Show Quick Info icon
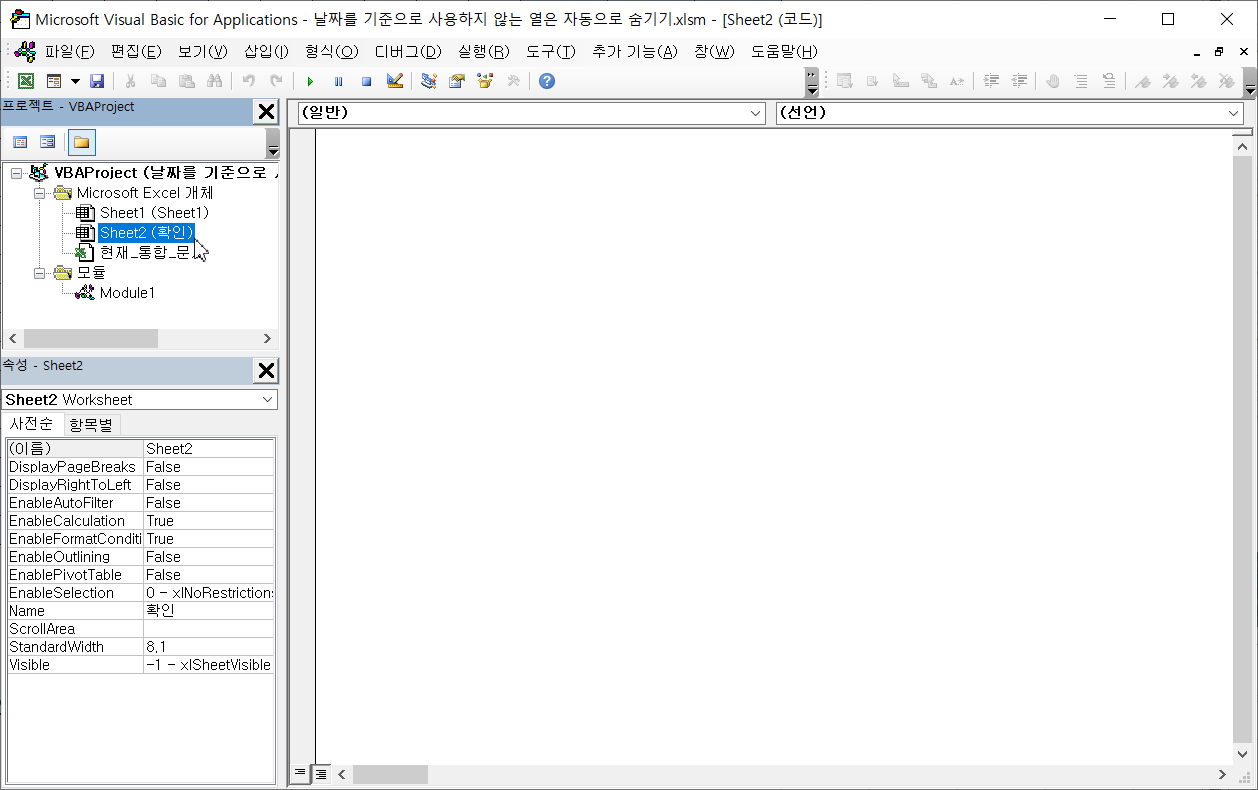 (x=900, y=81)
